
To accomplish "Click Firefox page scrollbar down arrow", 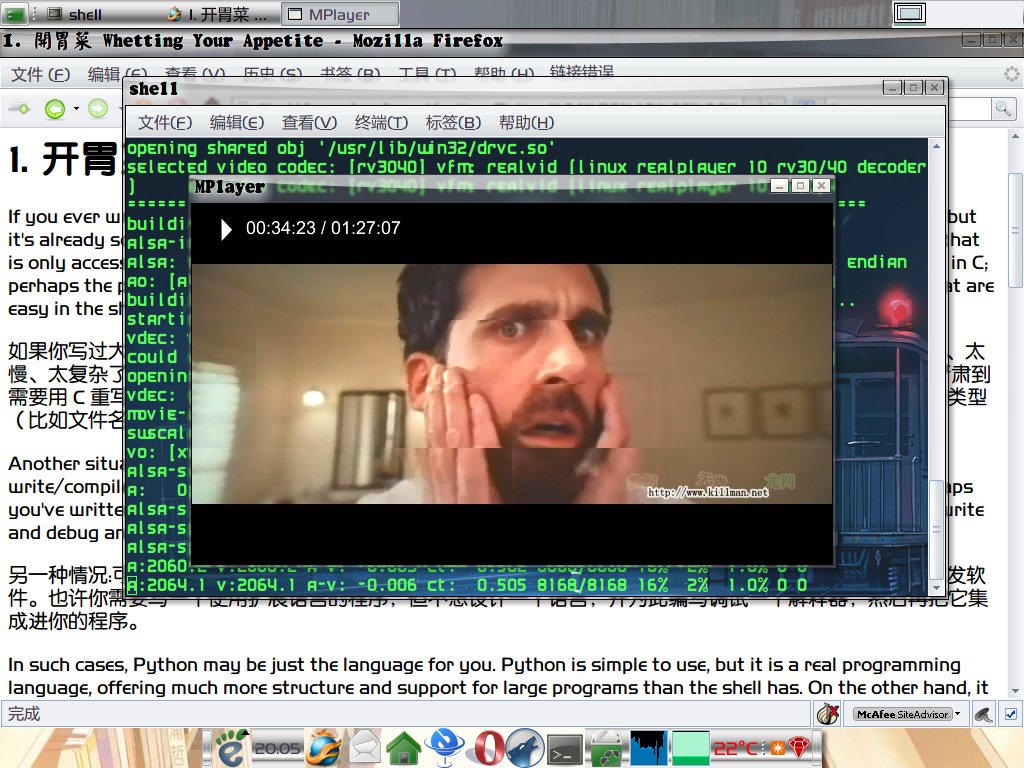I will (x=1015, y=691).
